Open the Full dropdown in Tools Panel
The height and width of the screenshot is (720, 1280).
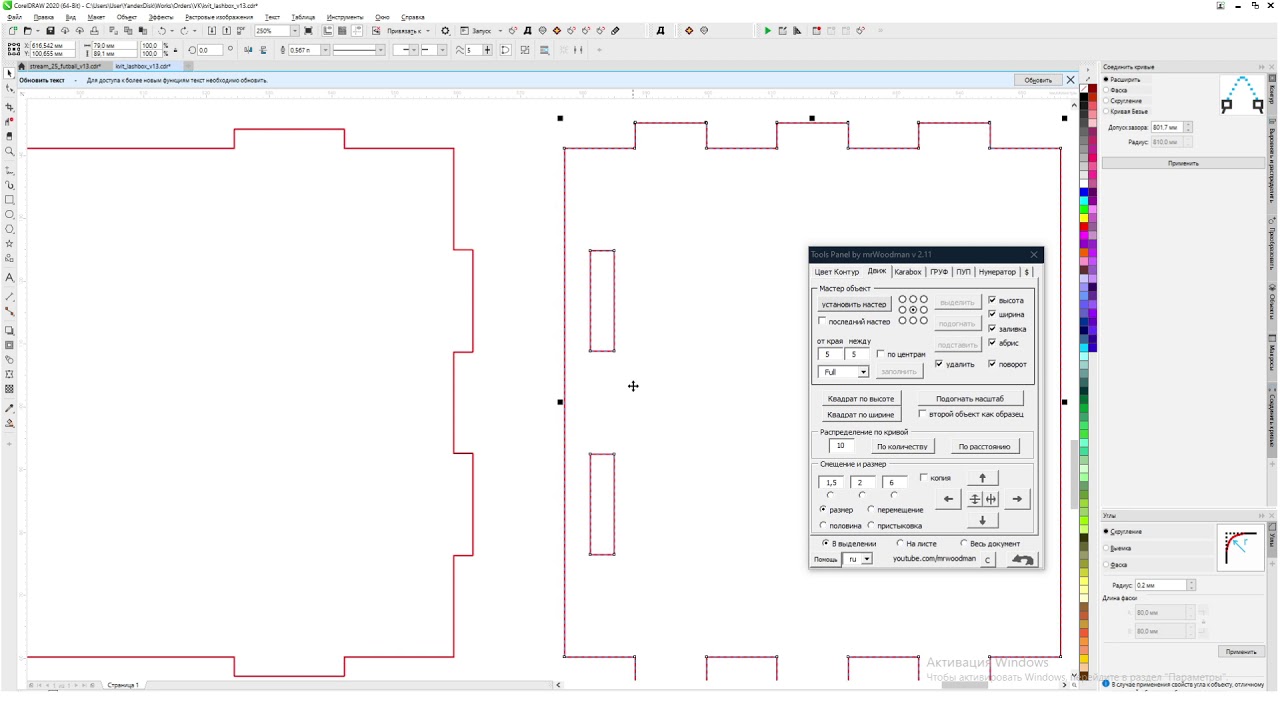(x=863, y=372)
